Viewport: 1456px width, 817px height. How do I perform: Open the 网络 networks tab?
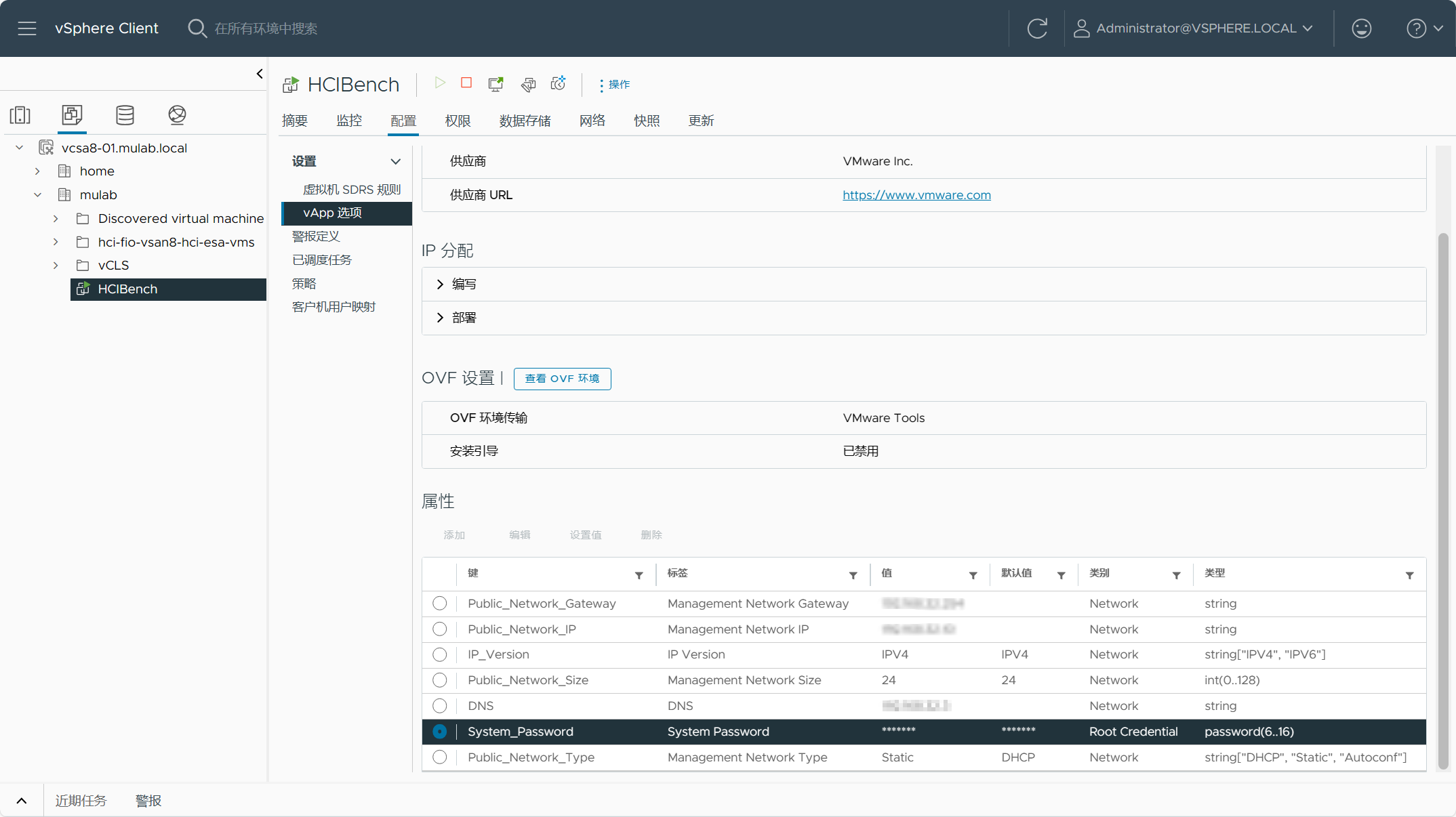click(x=592, y=121)
